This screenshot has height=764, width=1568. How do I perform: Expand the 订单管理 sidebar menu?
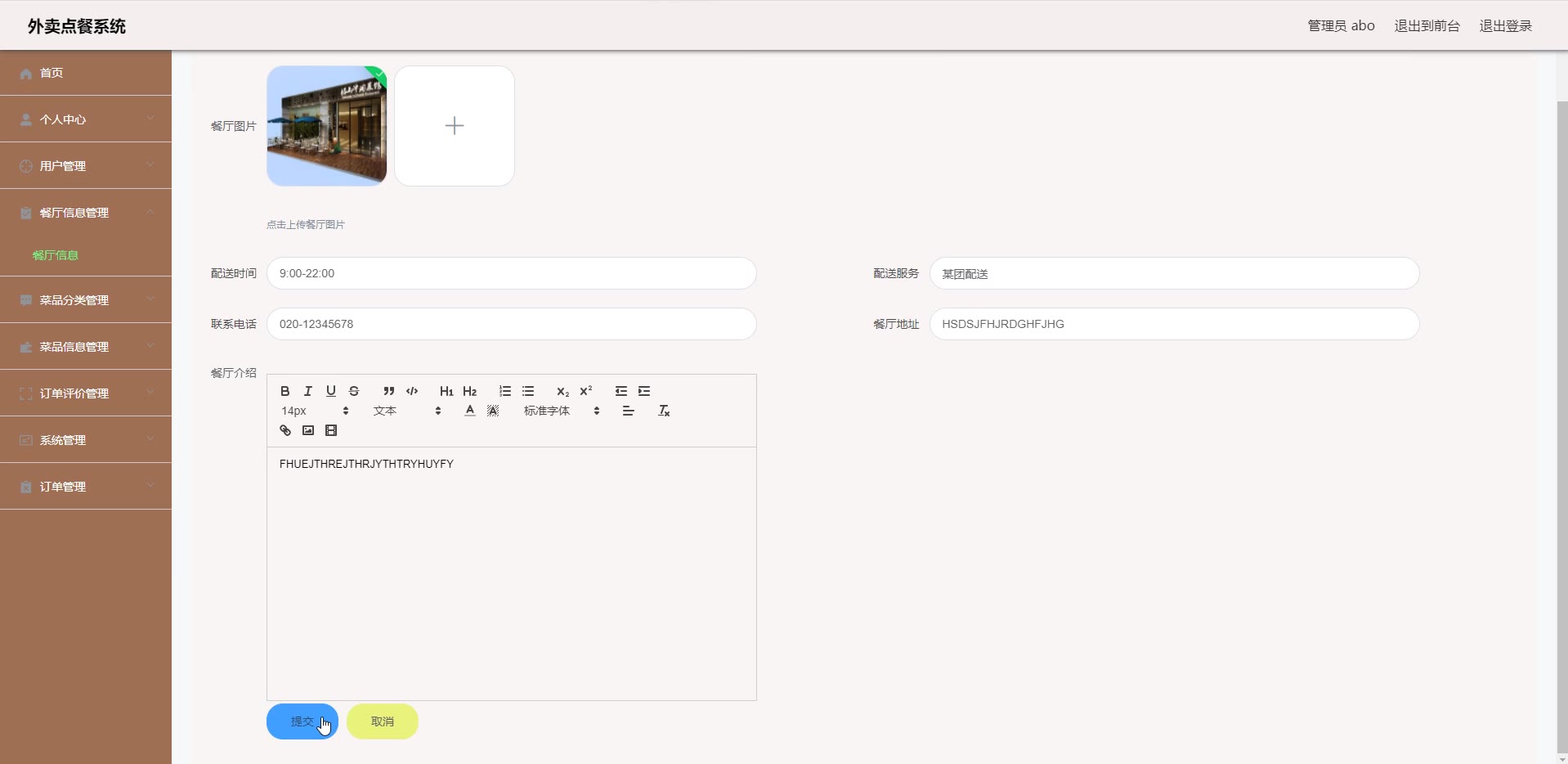click(x=86, y=487)
